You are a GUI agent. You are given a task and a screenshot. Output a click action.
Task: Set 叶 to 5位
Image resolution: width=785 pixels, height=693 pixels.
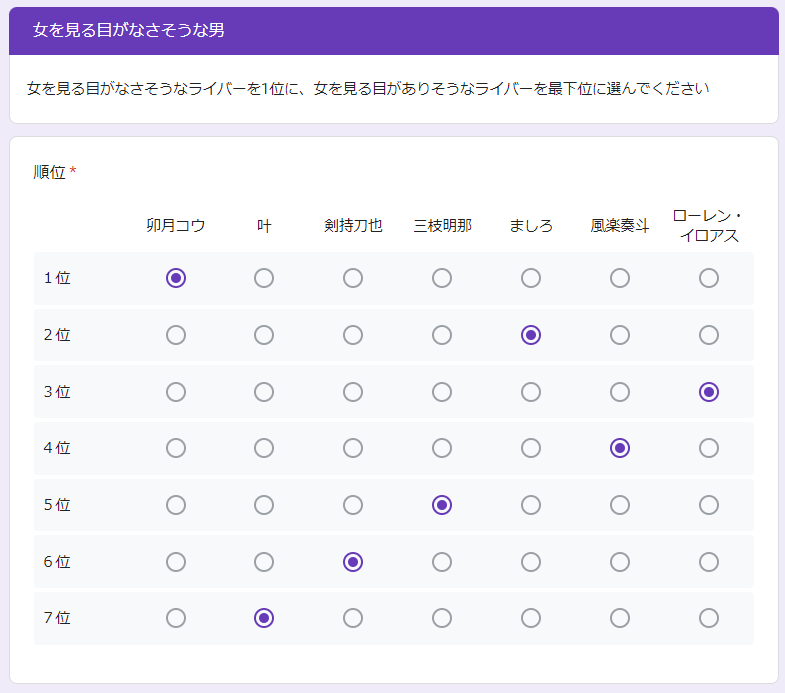pyautogui.click(x=264, y=505)
